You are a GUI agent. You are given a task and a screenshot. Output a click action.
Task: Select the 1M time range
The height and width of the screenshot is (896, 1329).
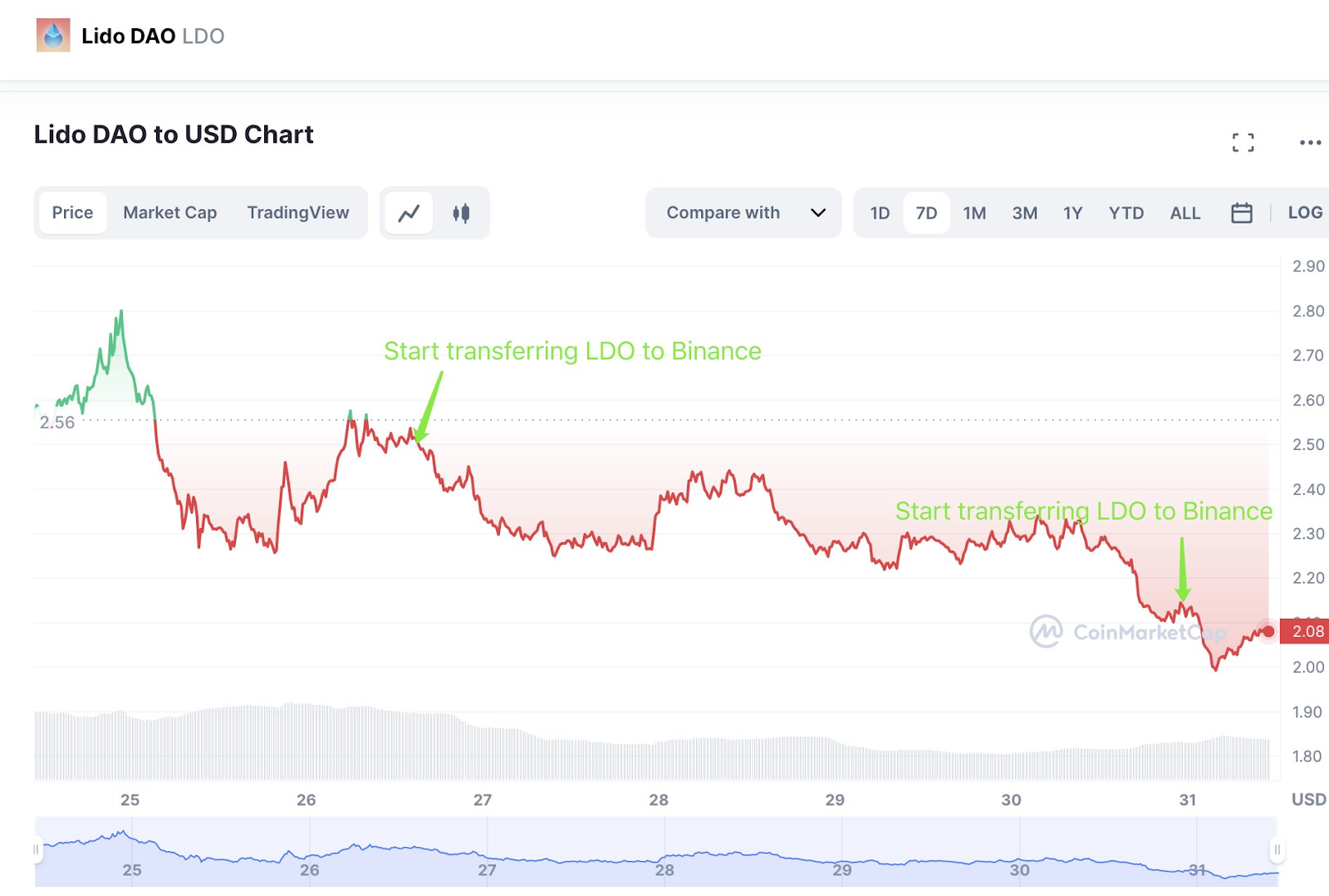974,213
